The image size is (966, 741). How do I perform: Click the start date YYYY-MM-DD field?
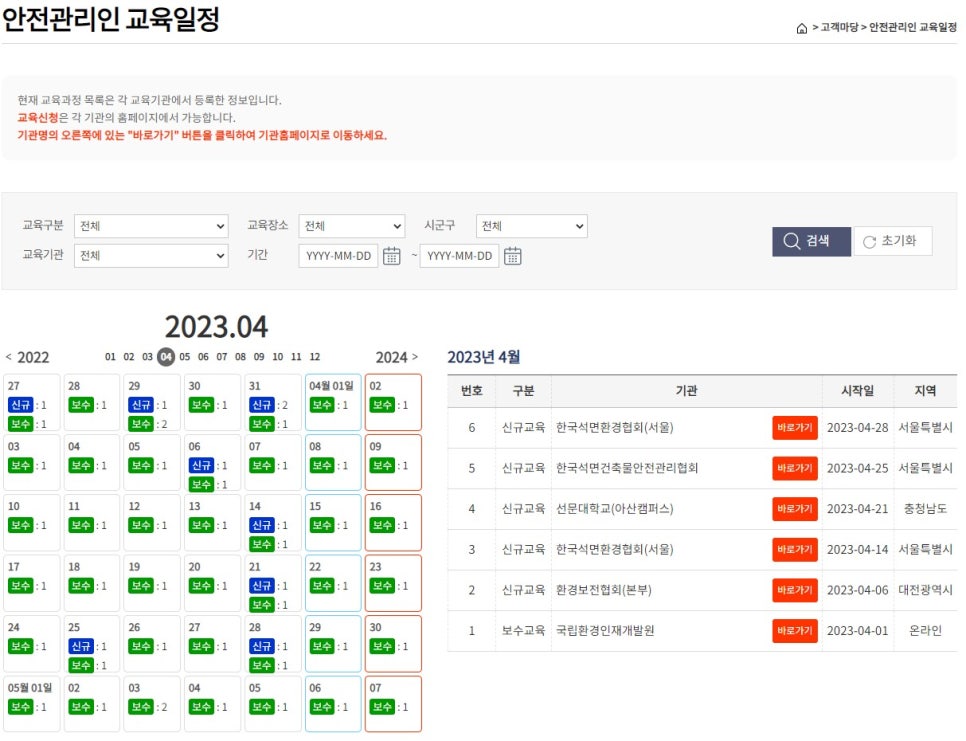tap(338, 256)
